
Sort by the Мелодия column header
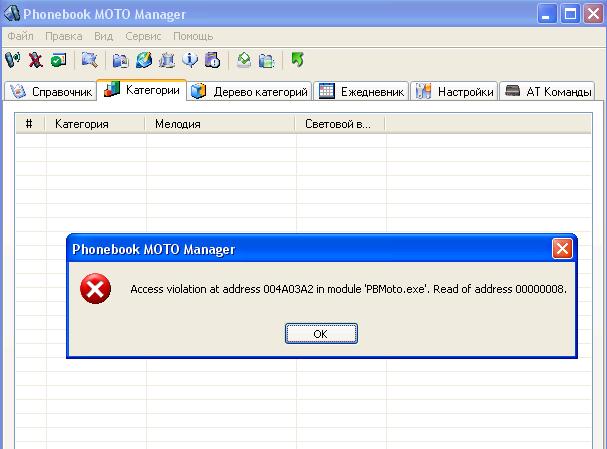tap(220, 124)
